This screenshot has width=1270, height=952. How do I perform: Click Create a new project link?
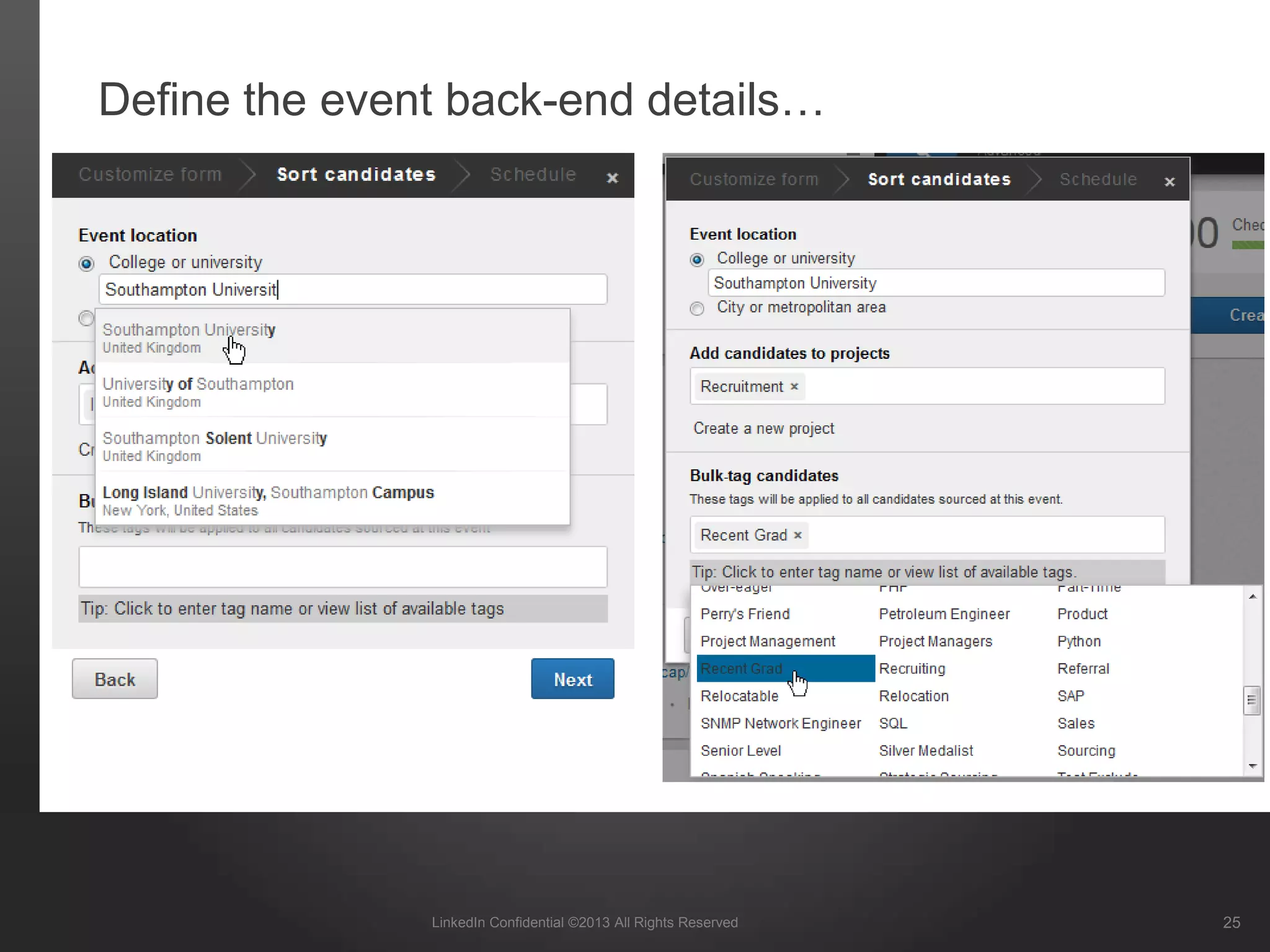764,428
